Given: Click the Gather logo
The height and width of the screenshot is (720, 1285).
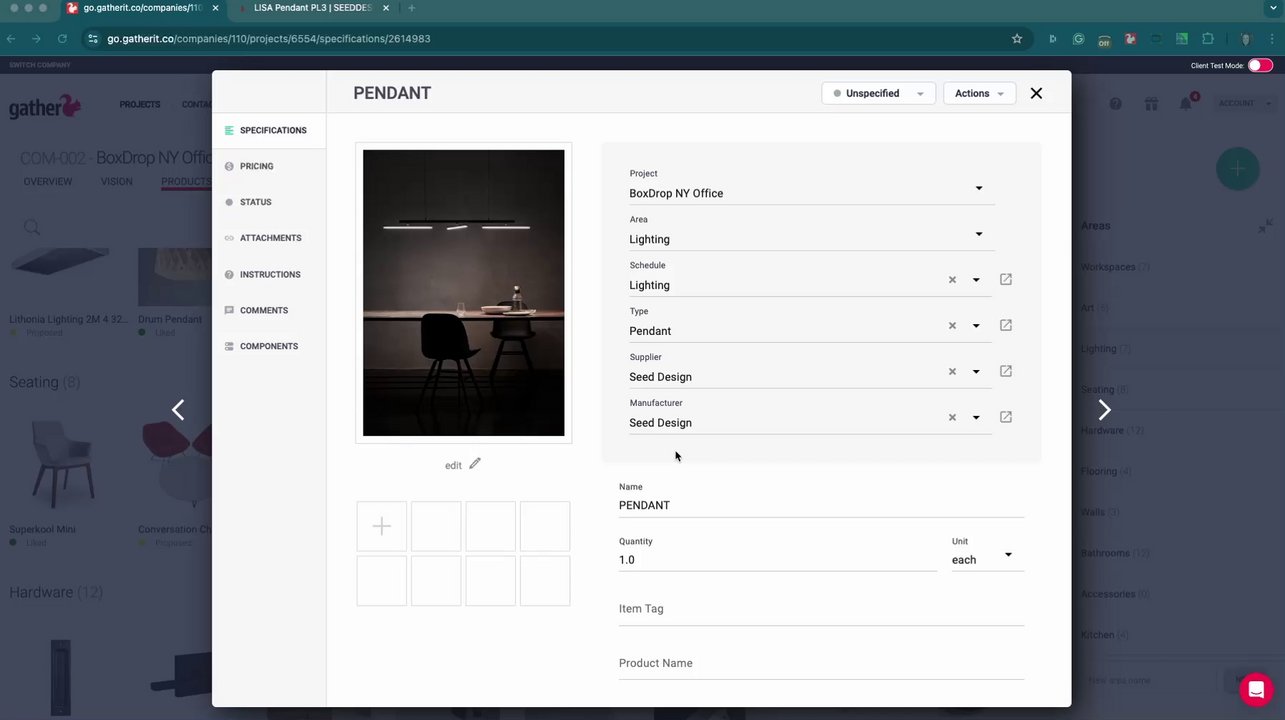Looking at the screenshot, I should coord(45,106).
